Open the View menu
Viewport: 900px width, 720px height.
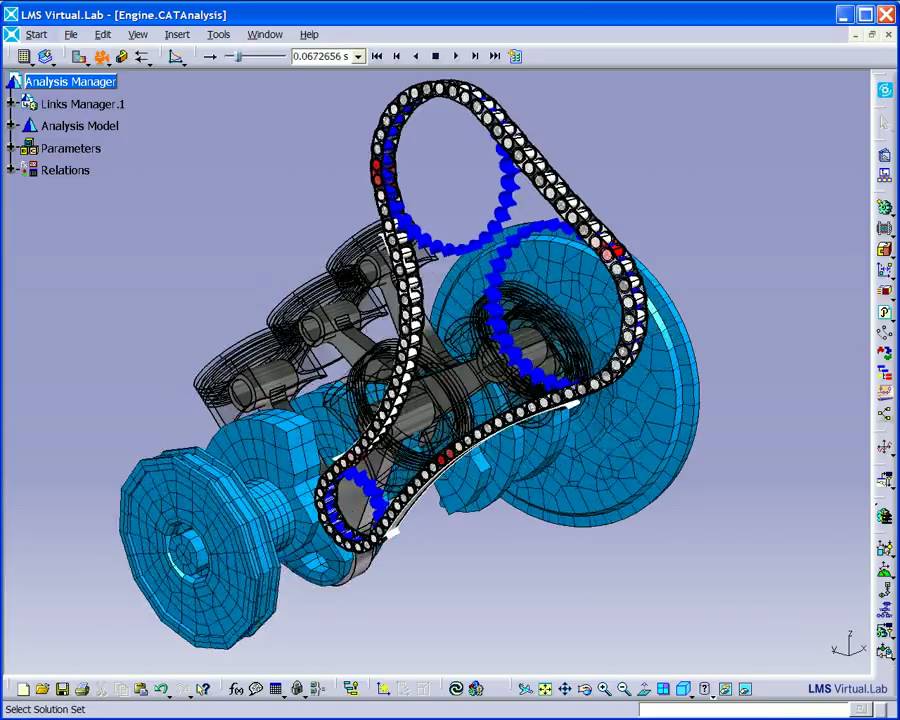138,34
